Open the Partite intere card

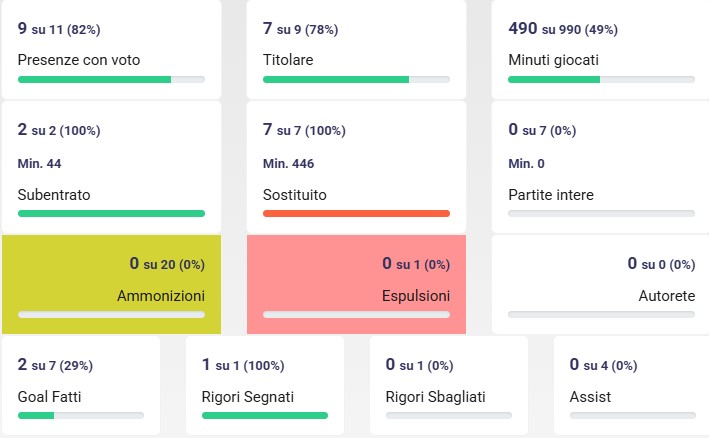point(601,166)
